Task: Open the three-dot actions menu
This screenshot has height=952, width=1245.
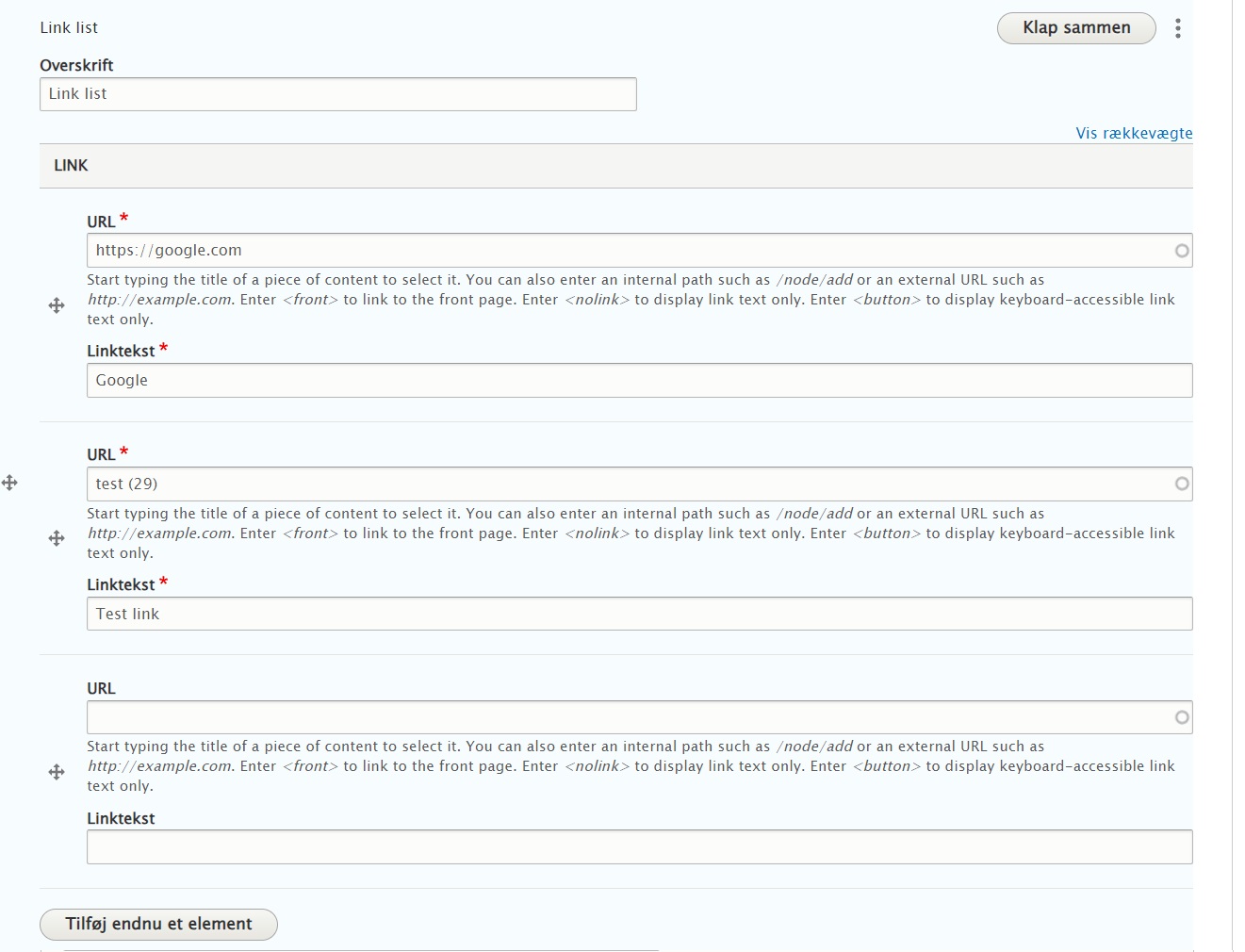Action: pos(1177,28)
